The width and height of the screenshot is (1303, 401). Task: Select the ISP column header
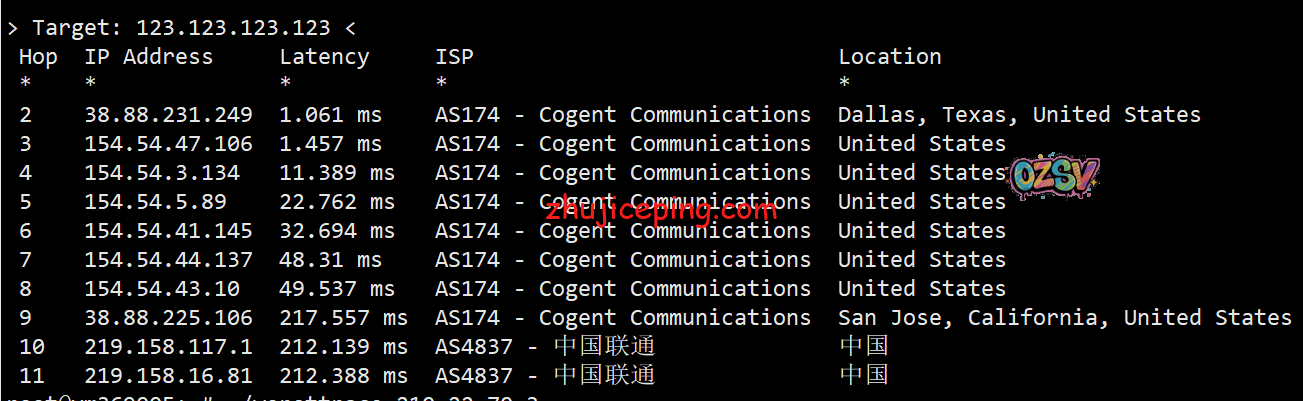pyautogui.click(x=454, y=57)
